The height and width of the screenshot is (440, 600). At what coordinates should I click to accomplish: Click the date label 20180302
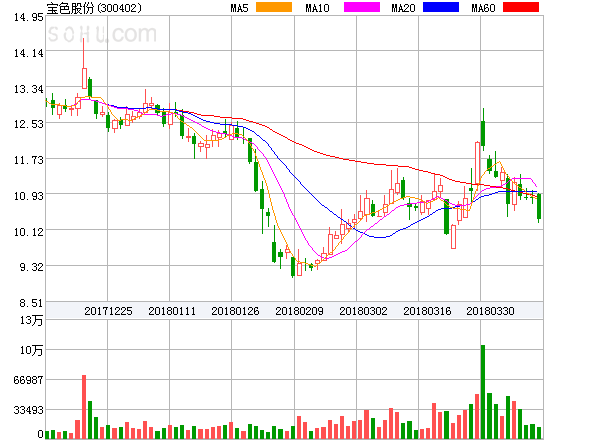tap(363, 311)
